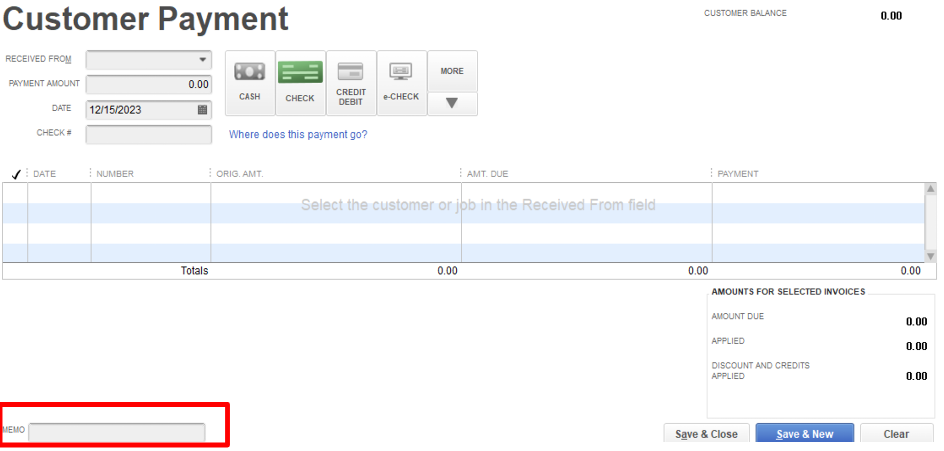944x451 pixels.
Task: Open 'Where does this payment go?' link
Action: point(298,134)
